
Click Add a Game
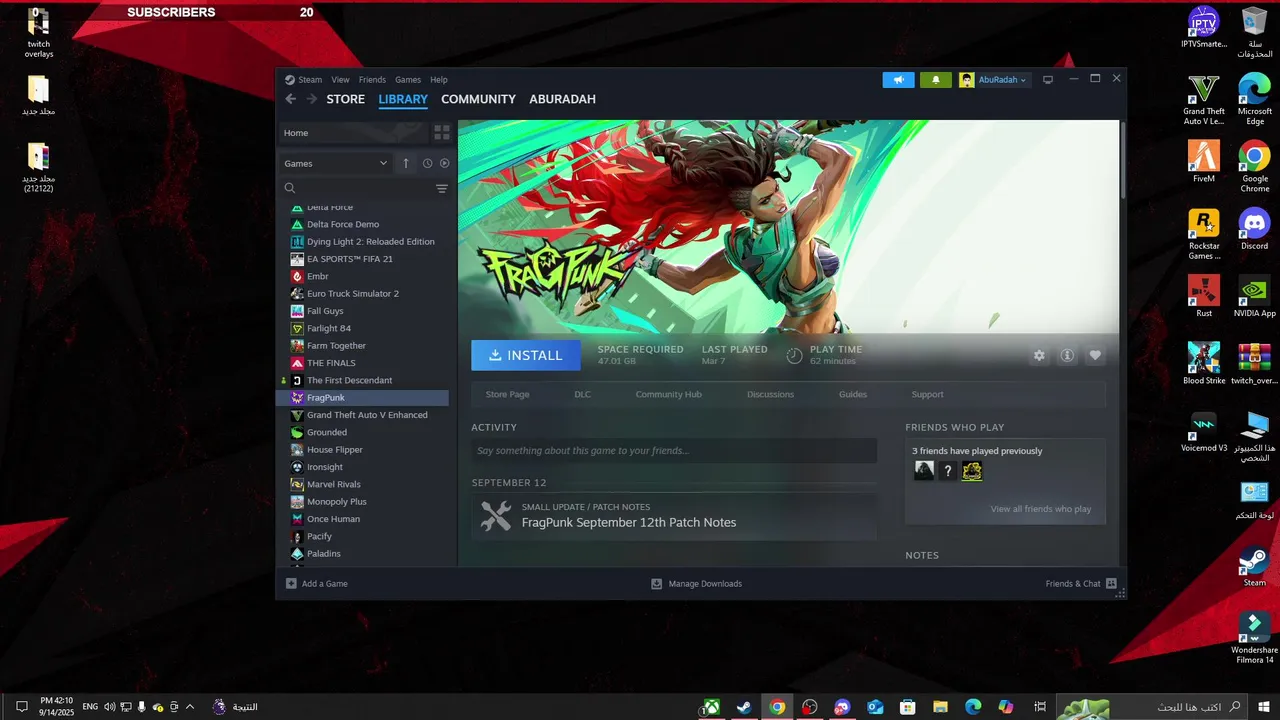317,584
